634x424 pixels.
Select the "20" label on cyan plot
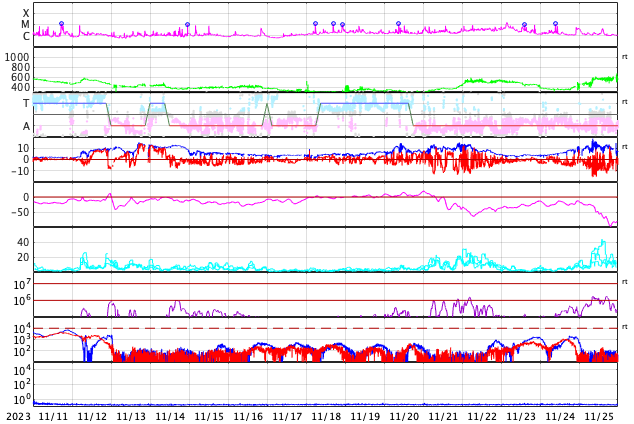(23, 257)
